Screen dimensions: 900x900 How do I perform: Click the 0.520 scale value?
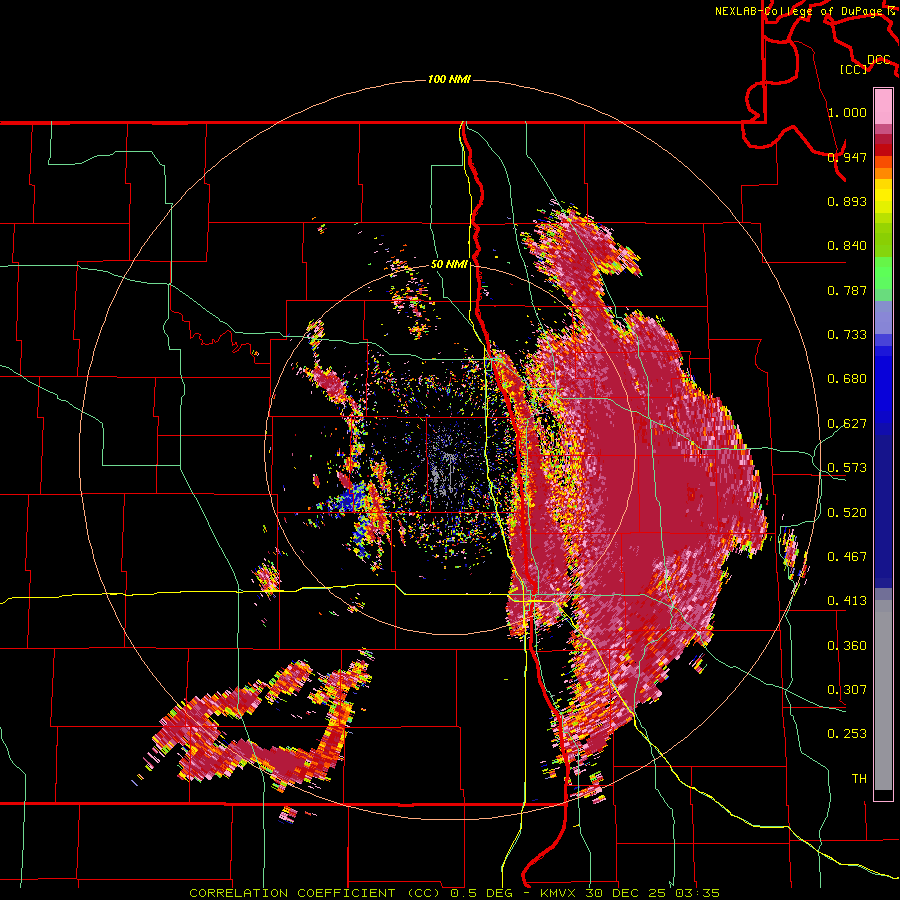pyautogui.click(x=847, y=513)
